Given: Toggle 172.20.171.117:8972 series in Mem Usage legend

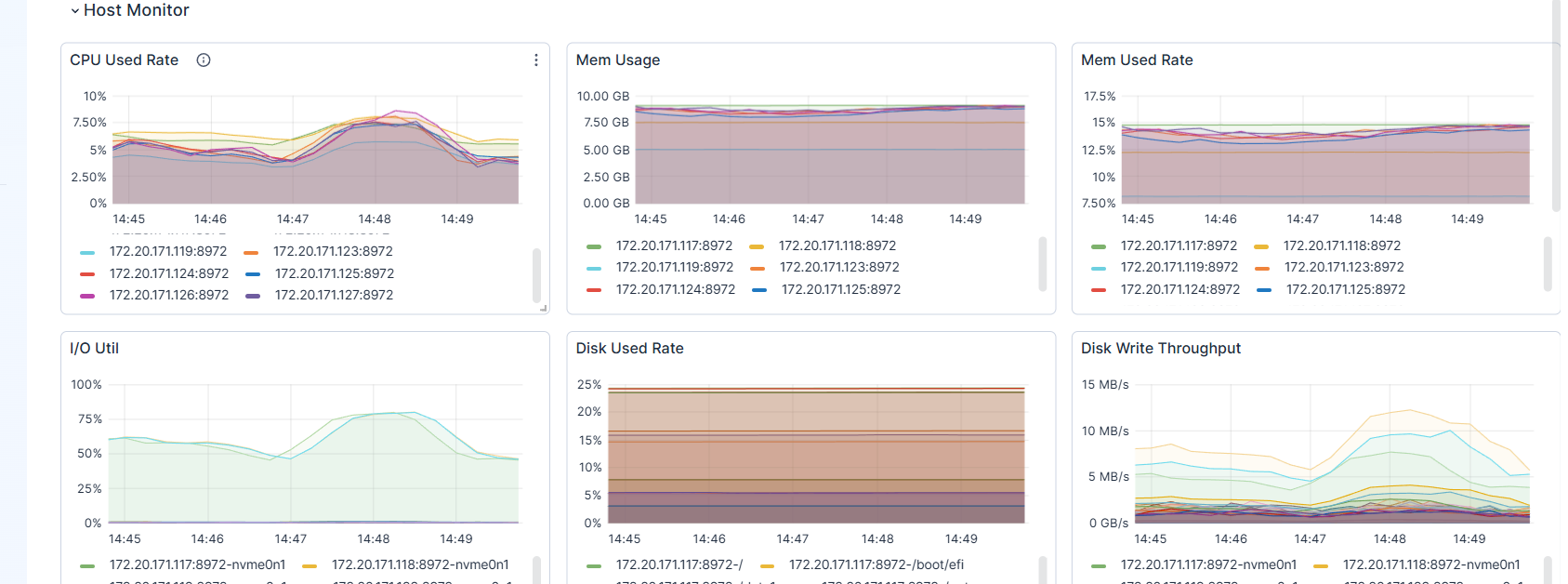Looking at the screenshot, I should point(674,246).
